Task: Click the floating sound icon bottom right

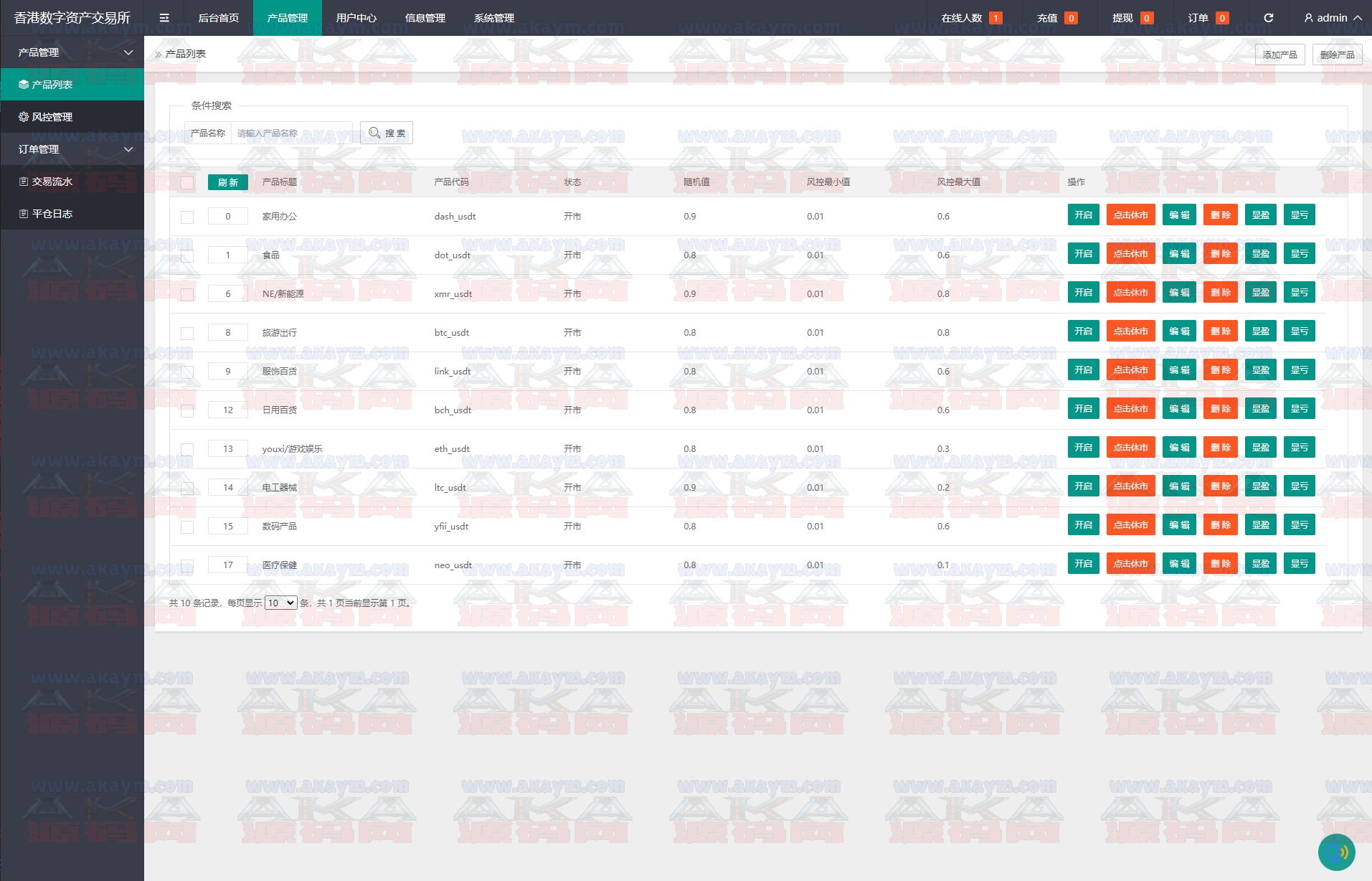Action: [1336, 852]
